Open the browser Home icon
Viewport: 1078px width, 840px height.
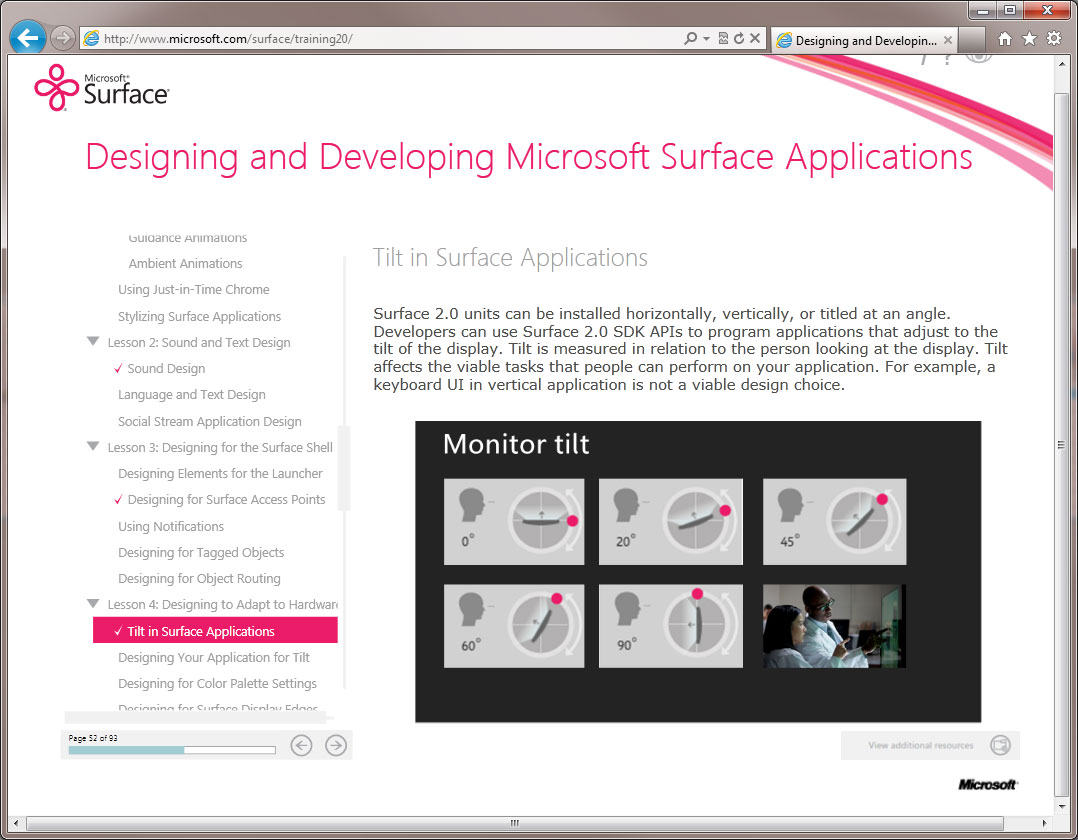(x=1004, y=38)
